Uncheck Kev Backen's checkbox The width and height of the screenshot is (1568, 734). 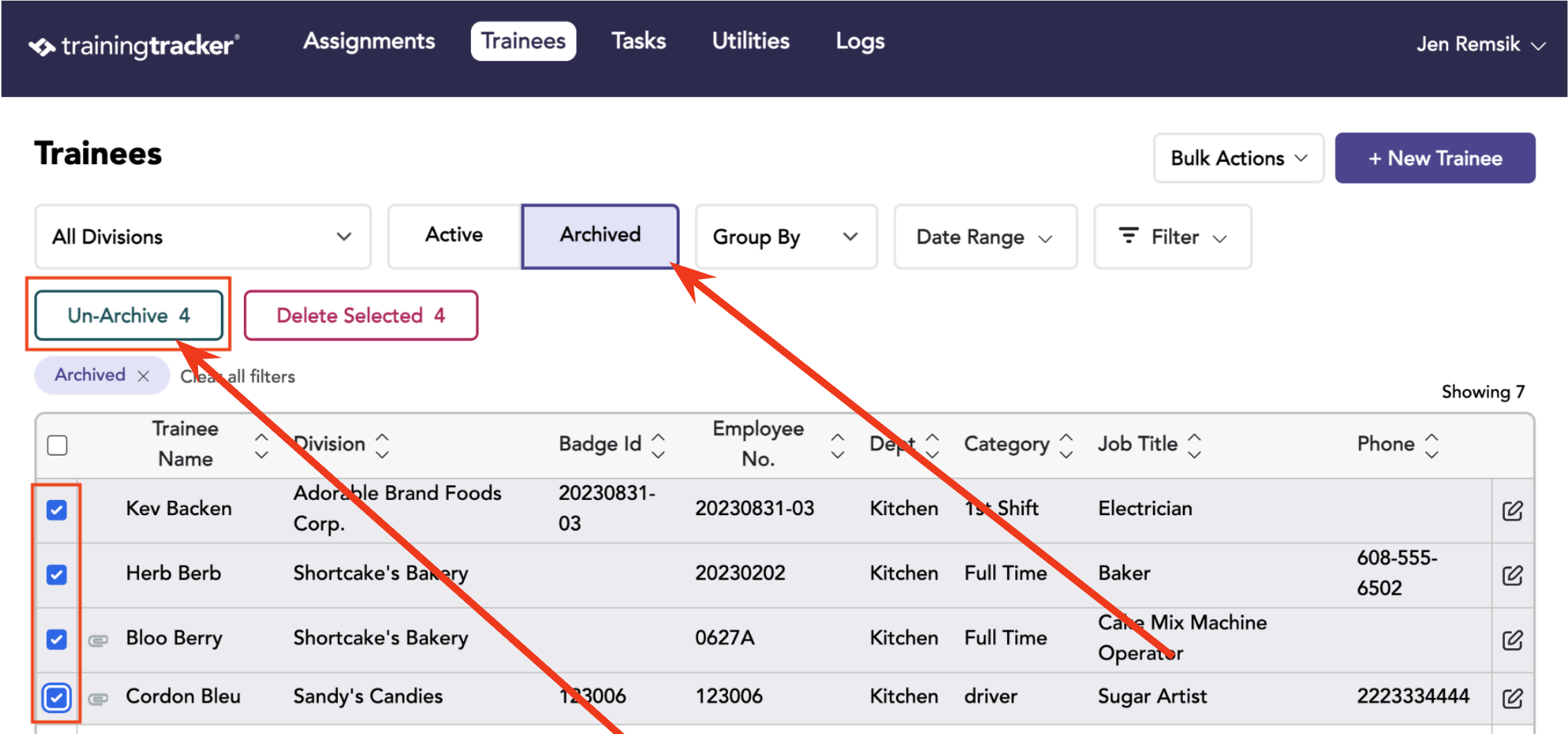click(x=57, y=510)
